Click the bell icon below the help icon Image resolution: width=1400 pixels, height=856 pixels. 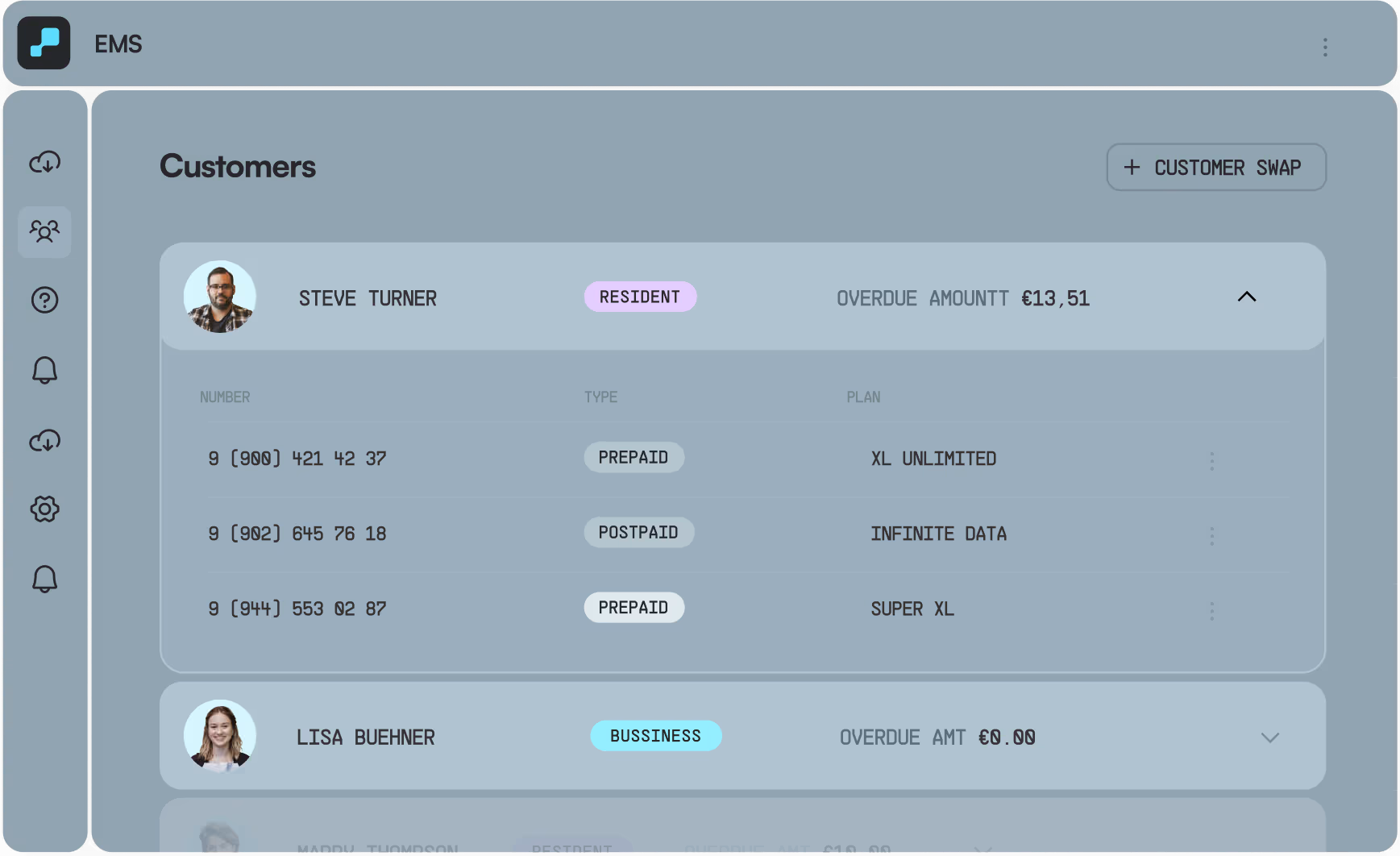44,370
